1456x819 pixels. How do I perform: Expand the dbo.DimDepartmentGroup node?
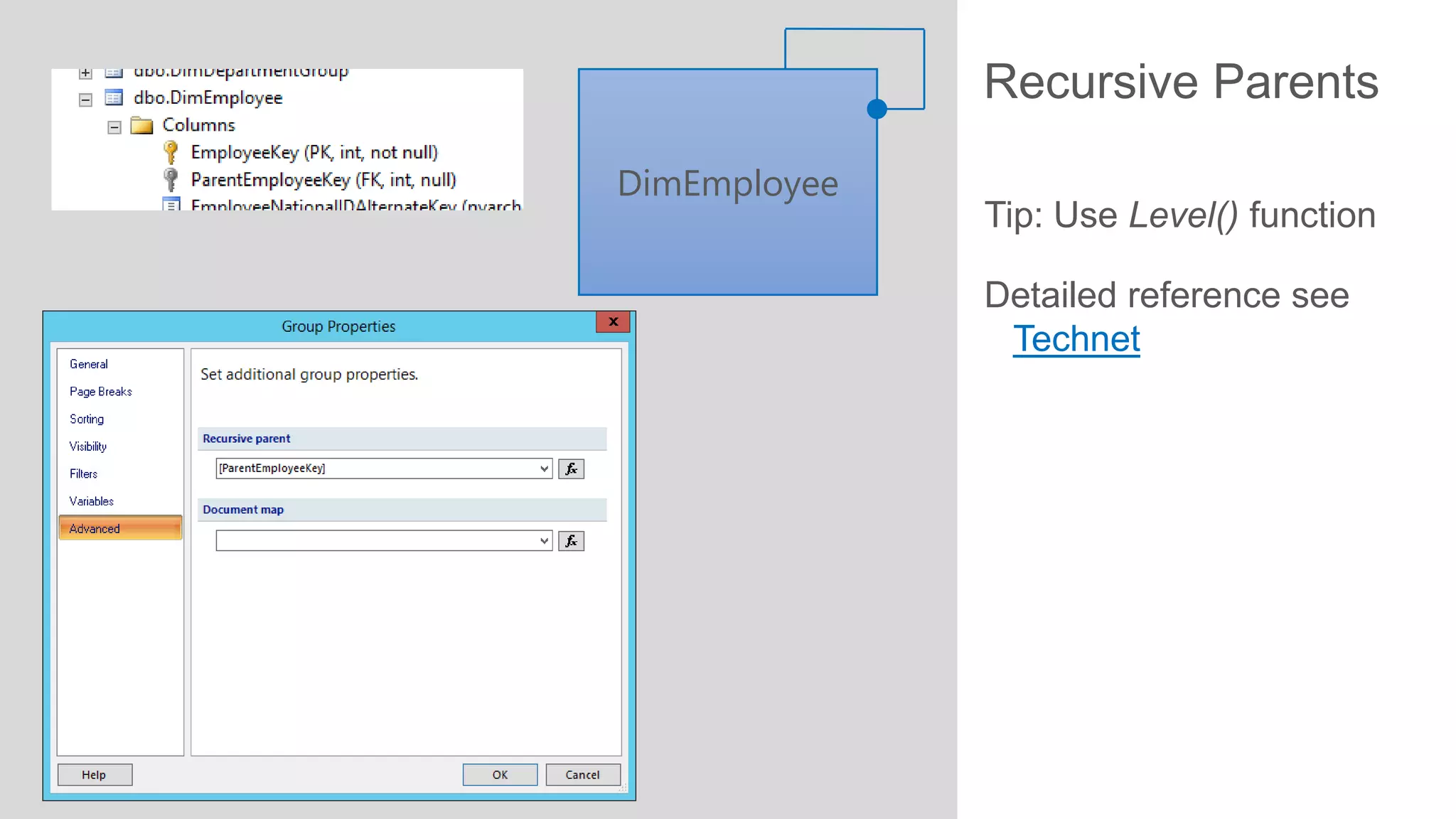[x=85, y=73]
